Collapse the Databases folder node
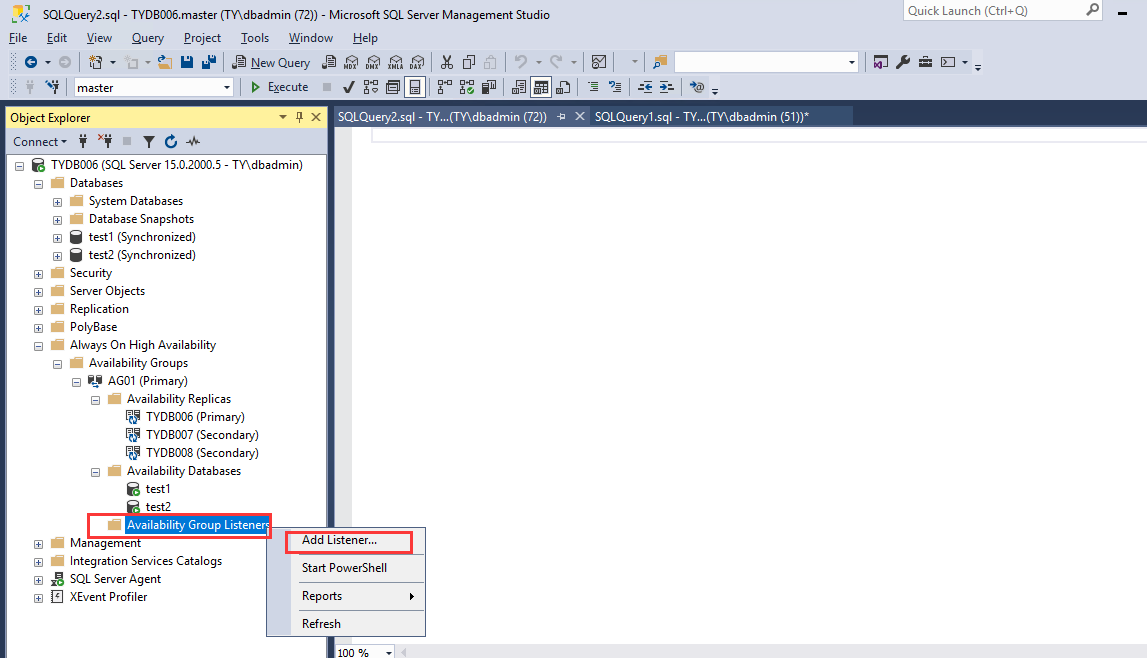 pyautogui.click(x=38, y=184)
